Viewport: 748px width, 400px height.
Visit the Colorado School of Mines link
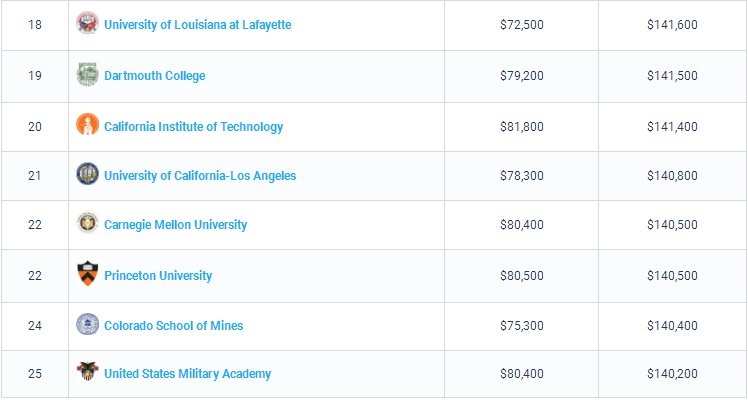[x=174, y=326]
